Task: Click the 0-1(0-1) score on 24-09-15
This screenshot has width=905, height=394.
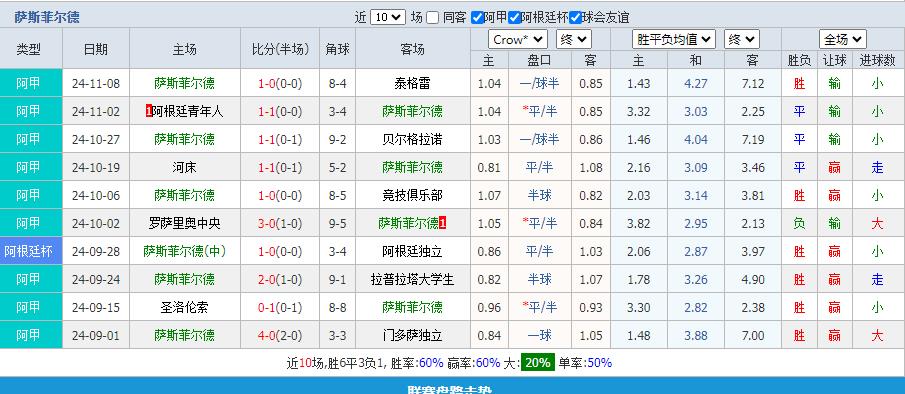Action: coord(281,307)
